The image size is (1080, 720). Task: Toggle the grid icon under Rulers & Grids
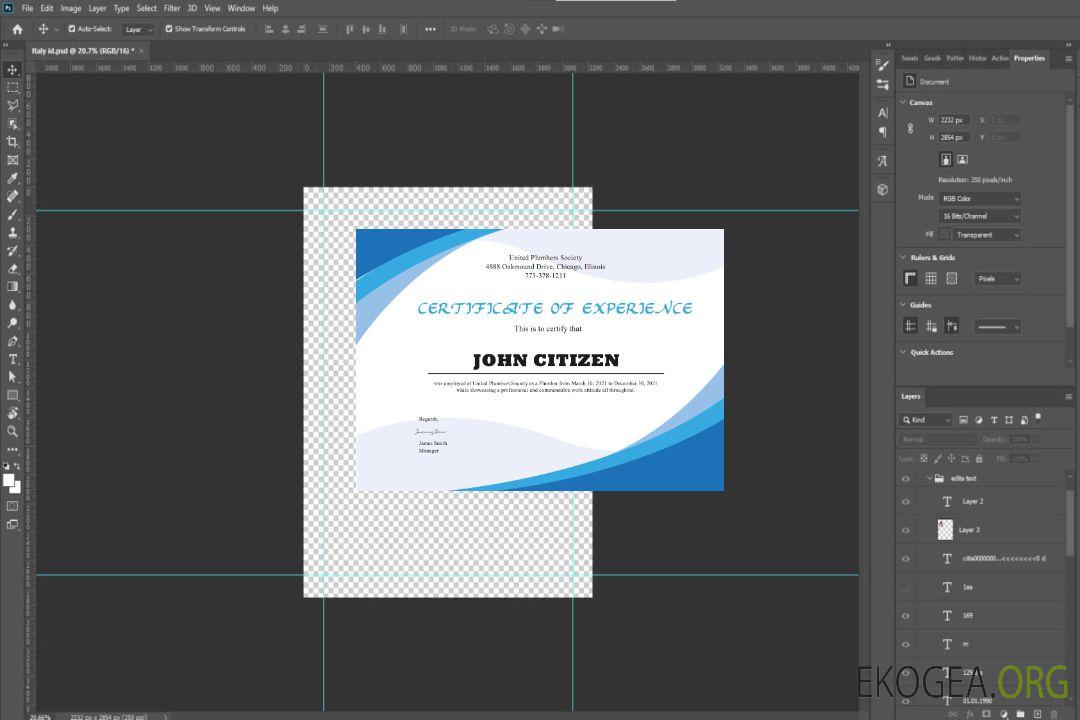click(x=931, y=278)
